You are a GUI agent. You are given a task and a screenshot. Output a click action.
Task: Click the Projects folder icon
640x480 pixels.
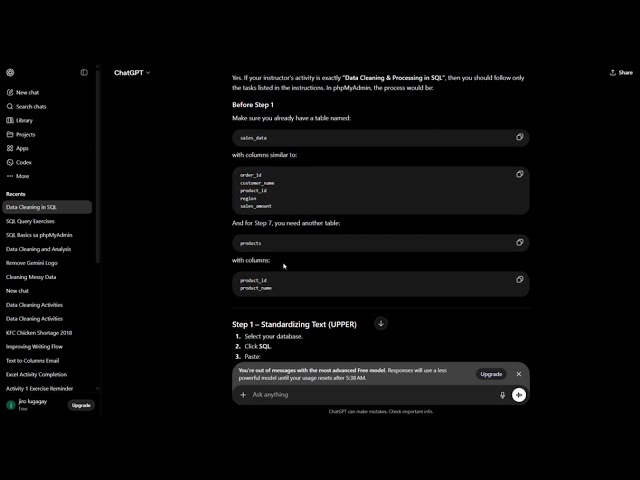pyautogui.click(x=10, y=134)
